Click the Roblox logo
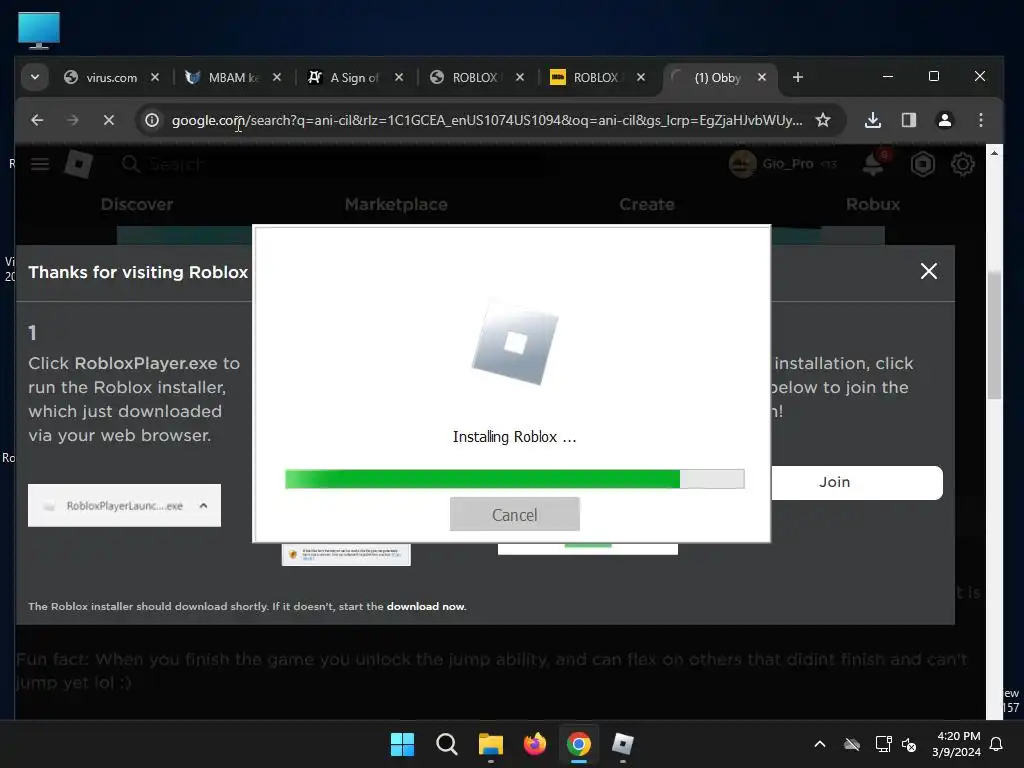1024x768 pixels. click(x=78, y=164)
